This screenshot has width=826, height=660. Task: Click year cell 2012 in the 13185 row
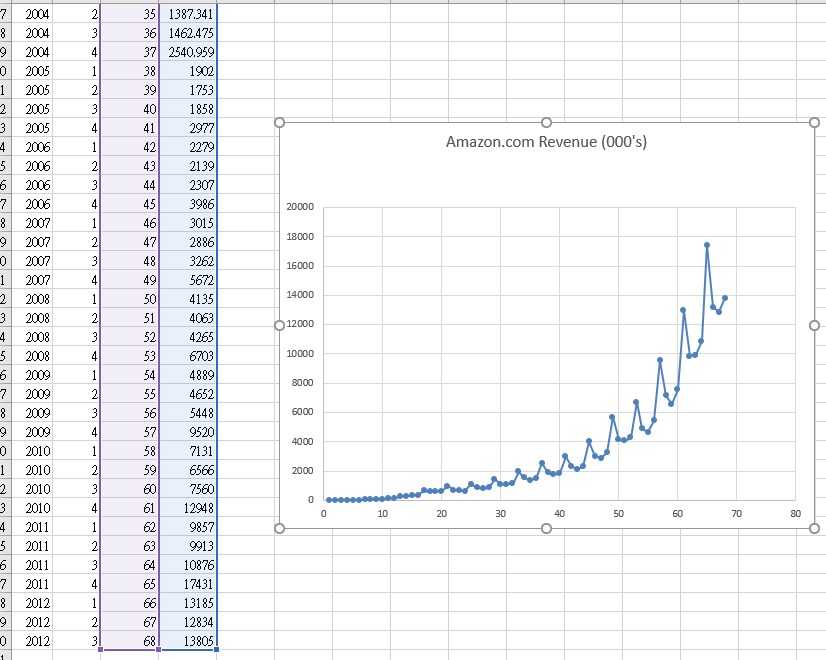click(x=31, y=603)
